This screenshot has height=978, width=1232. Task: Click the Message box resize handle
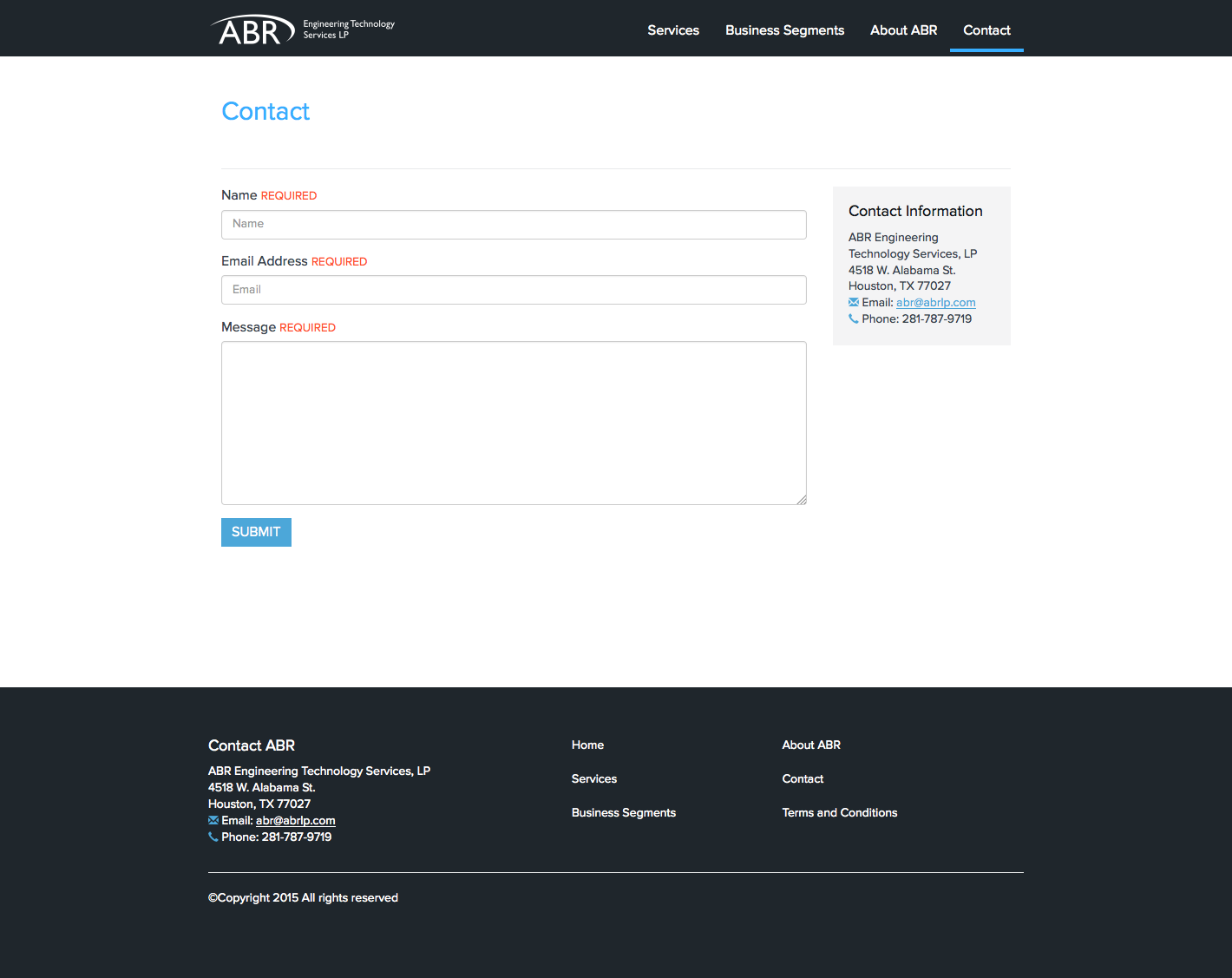(802, 500)
